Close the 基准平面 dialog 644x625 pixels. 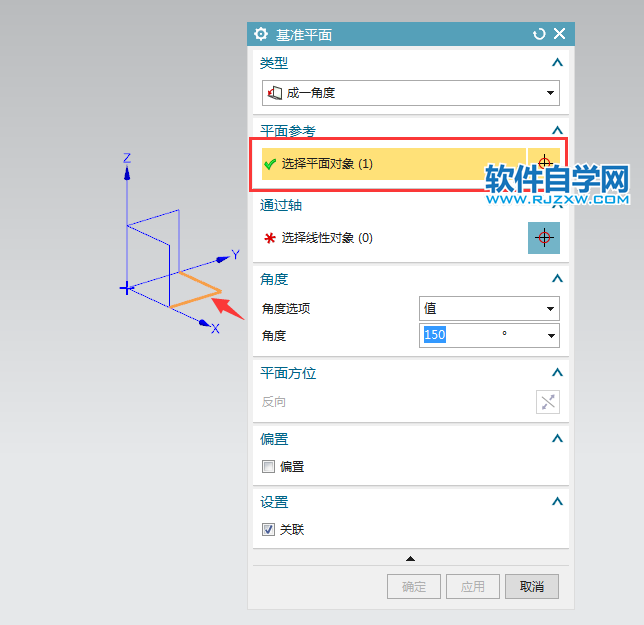(x=559, y=34)
